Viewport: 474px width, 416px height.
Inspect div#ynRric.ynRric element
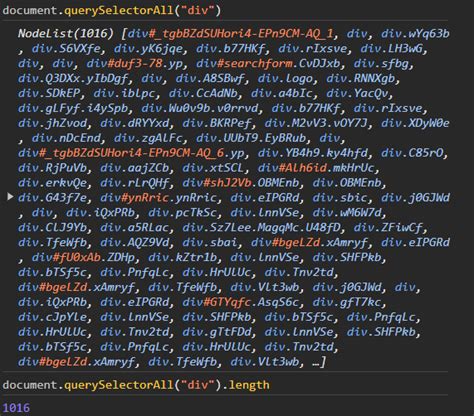[158, 198]
